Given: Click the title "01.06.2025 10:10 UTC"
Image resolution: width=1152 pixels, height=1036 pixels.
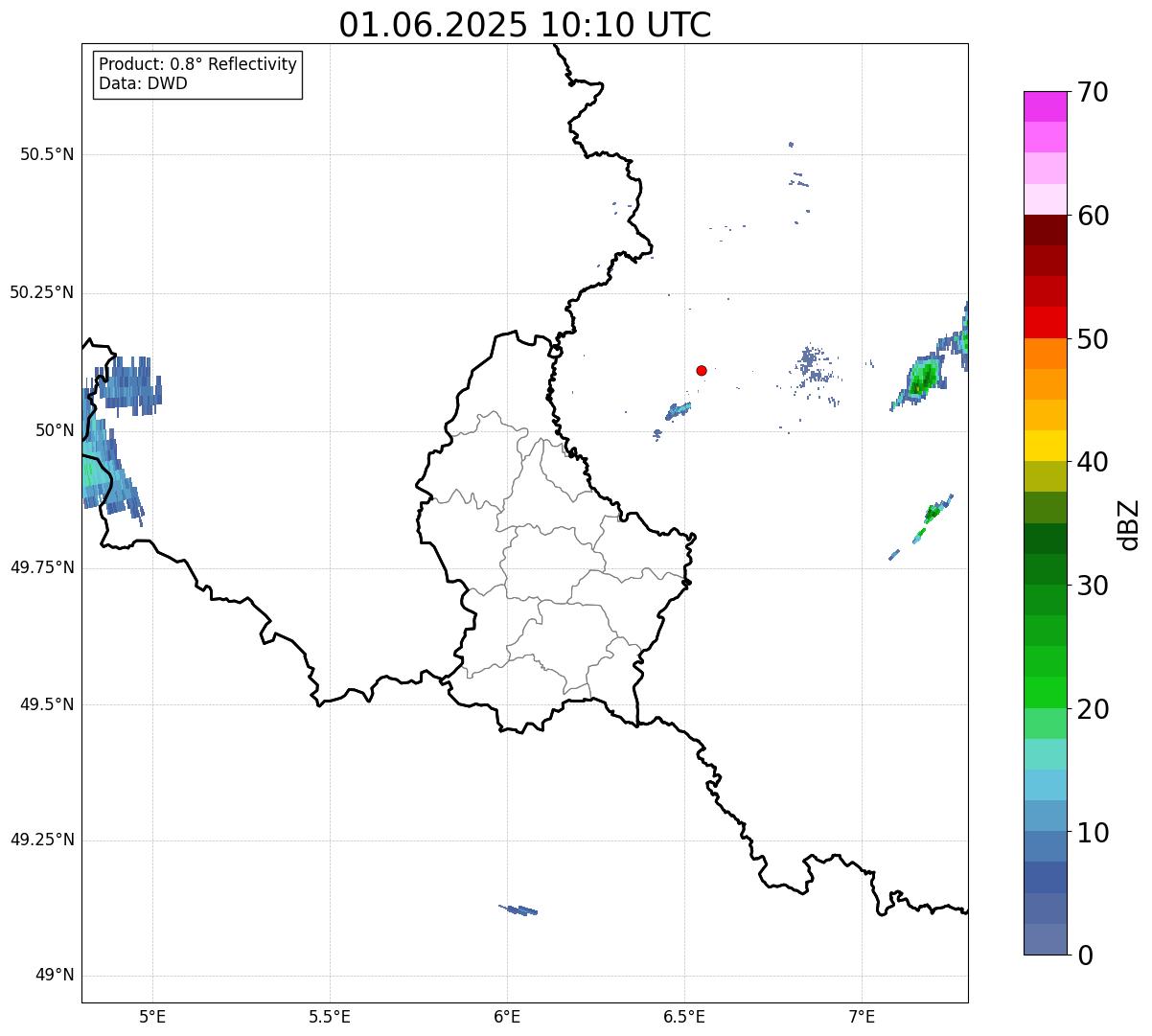Looking at the screenshot, I should (525, 24).
